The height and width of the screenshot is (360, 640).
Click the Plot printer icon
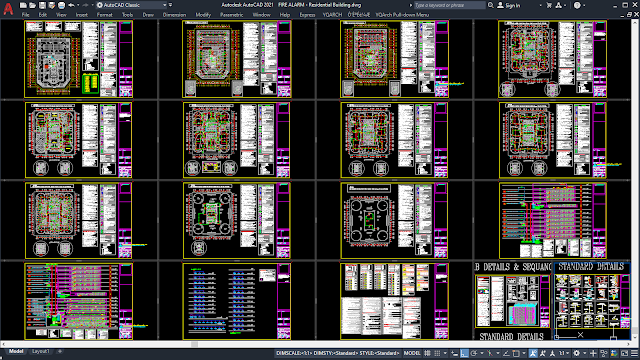[x=61, y=5]
